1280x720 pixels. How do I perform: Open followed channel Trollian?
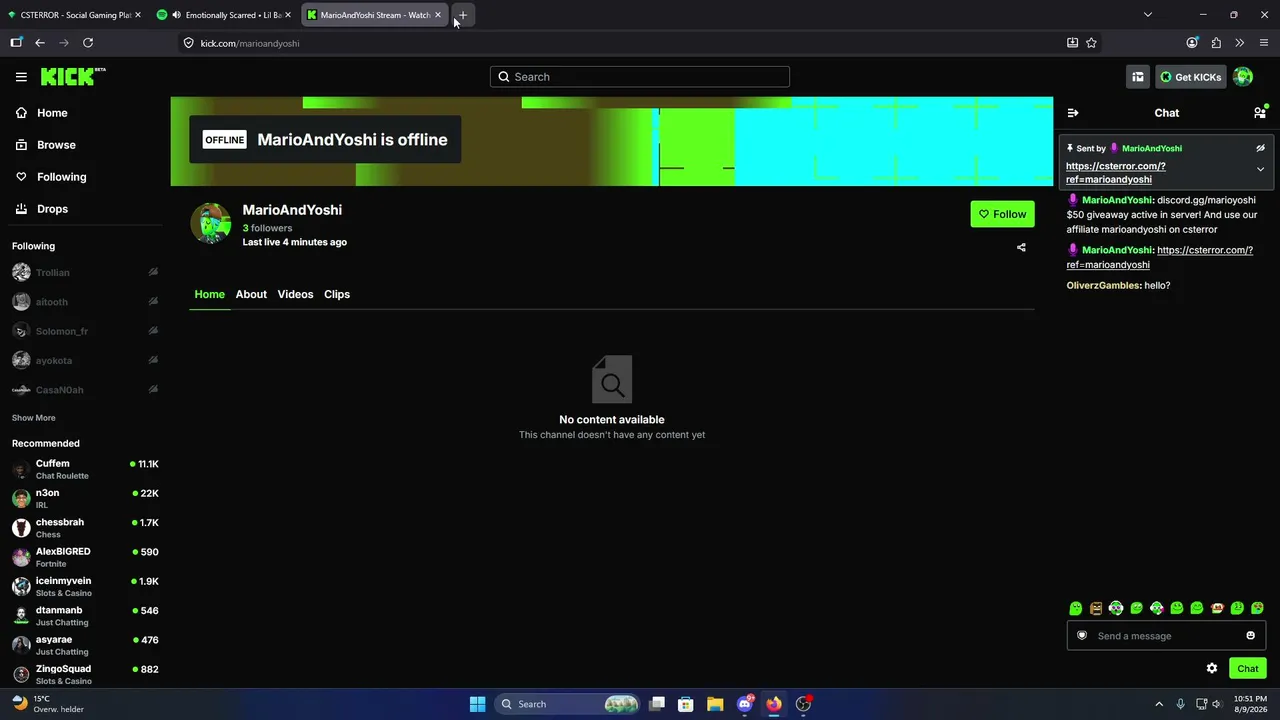point(85,272)
